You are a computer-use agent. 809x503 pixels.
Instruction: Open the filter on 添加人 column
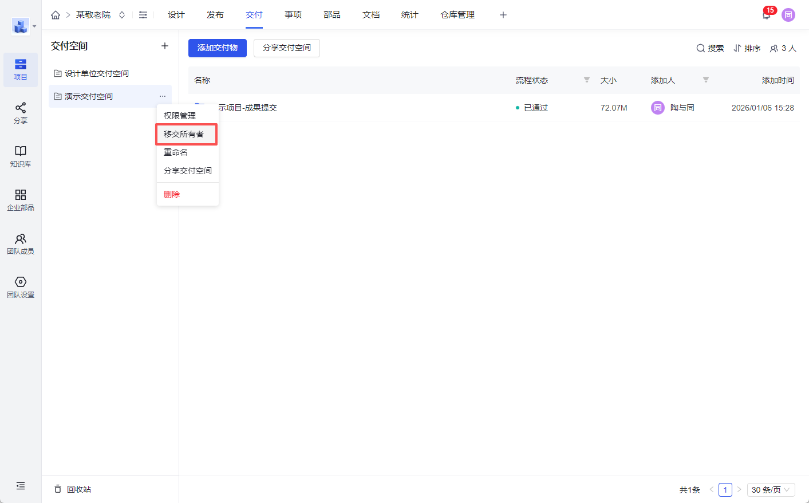705,80
